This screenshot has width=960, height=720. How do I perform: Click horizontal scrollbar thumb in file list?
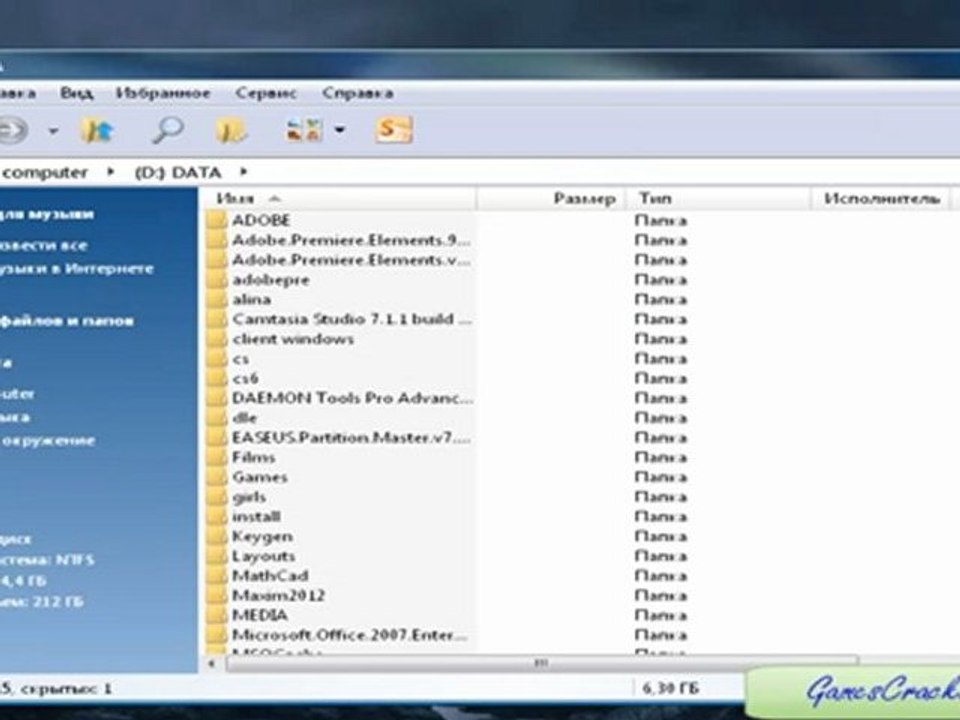pos(541,663)
